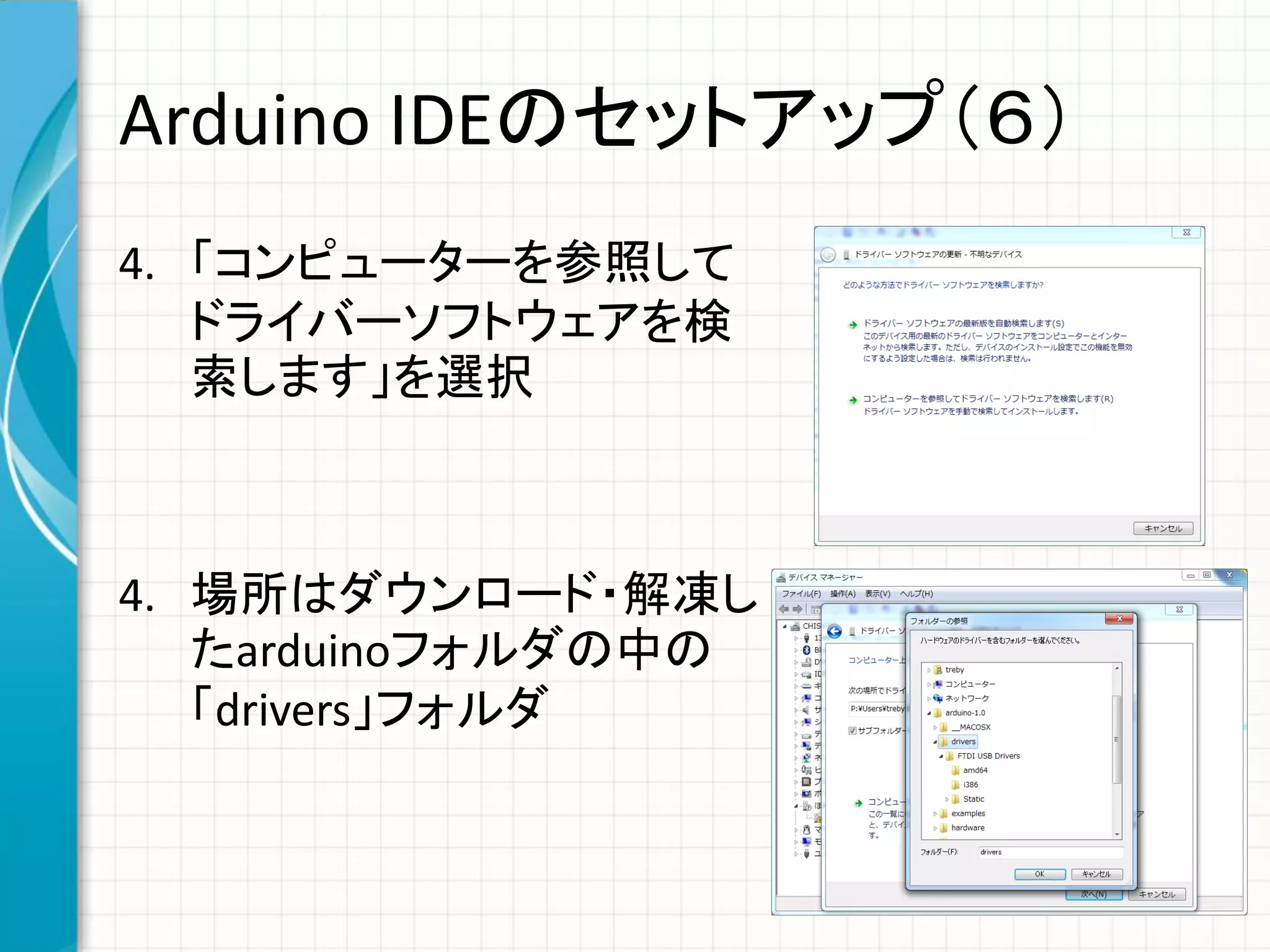Click 次へ(N) next button in wizard
This screenshot has height=952, width=1270.
coord(1094,894)
